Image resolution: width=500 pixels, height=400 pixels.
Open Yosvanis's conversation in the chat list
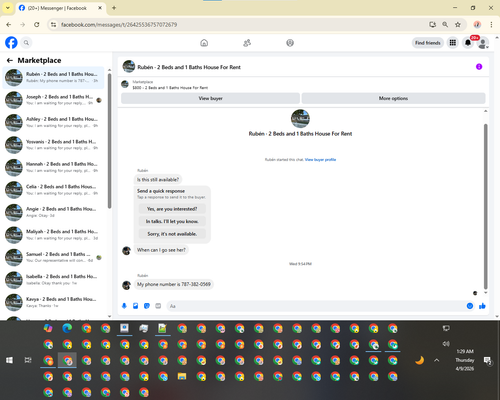[53, 145]
